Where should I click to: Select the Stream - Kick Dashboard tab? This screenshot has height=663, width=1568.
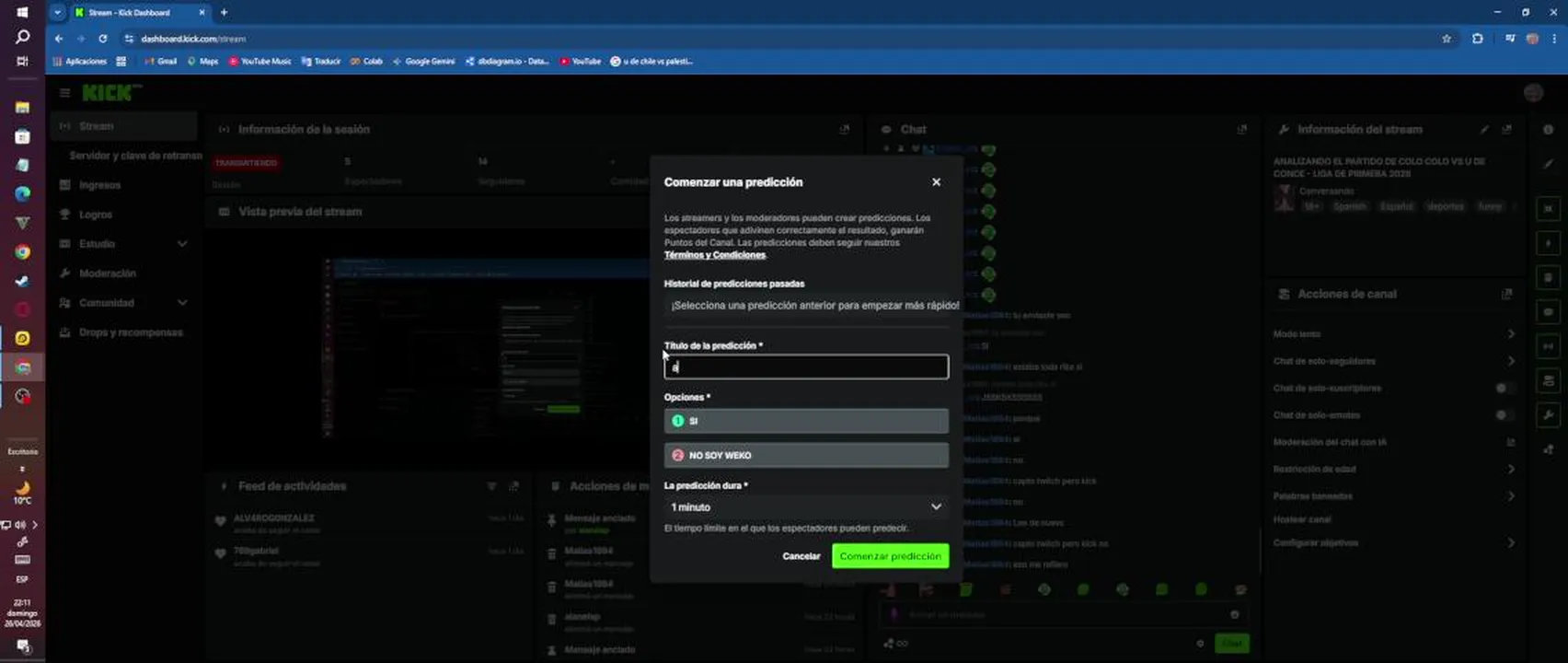tap(140, 13)
